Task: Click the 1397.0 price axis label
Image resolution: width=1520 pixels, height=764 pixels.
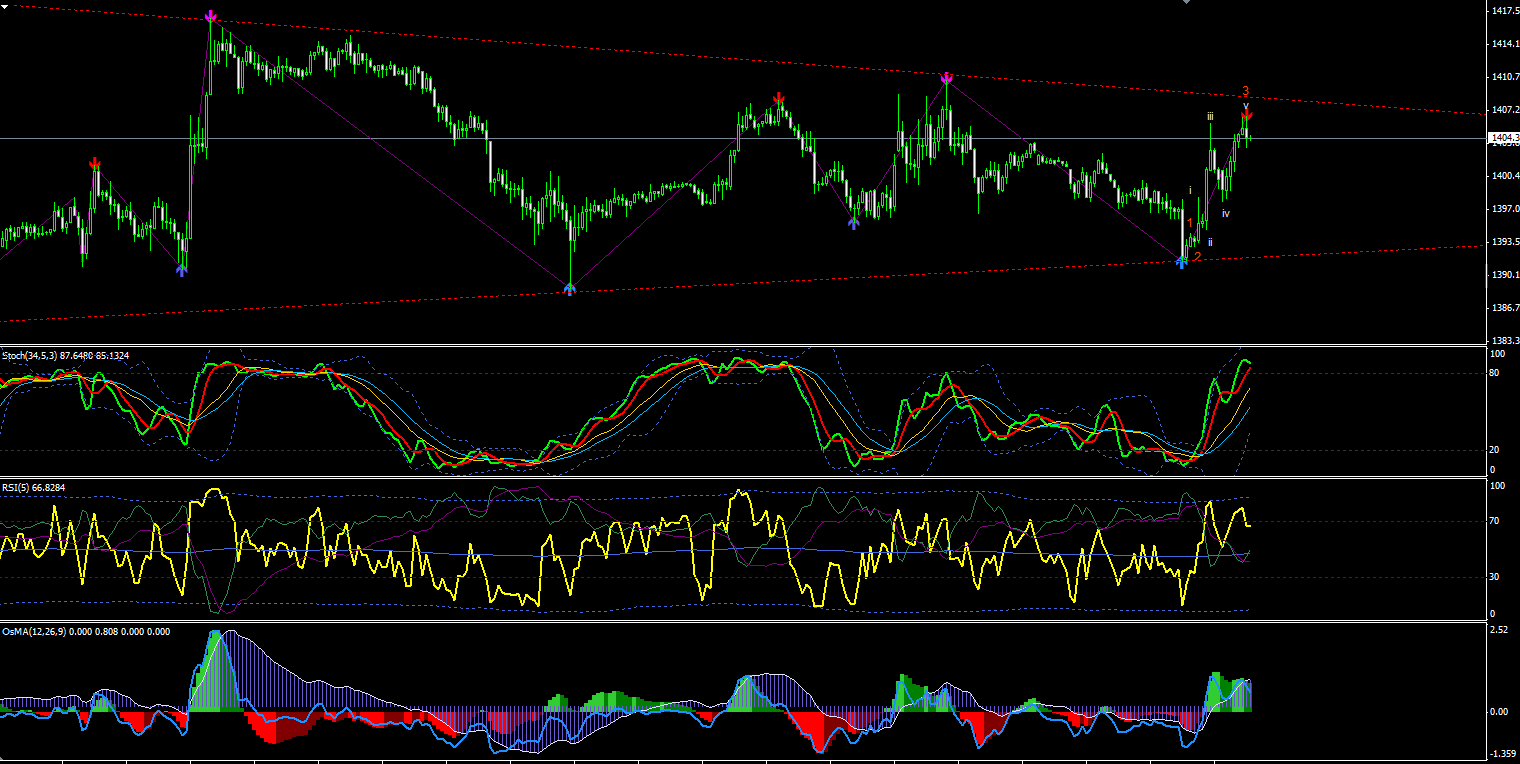Action: click(1505, 209)
